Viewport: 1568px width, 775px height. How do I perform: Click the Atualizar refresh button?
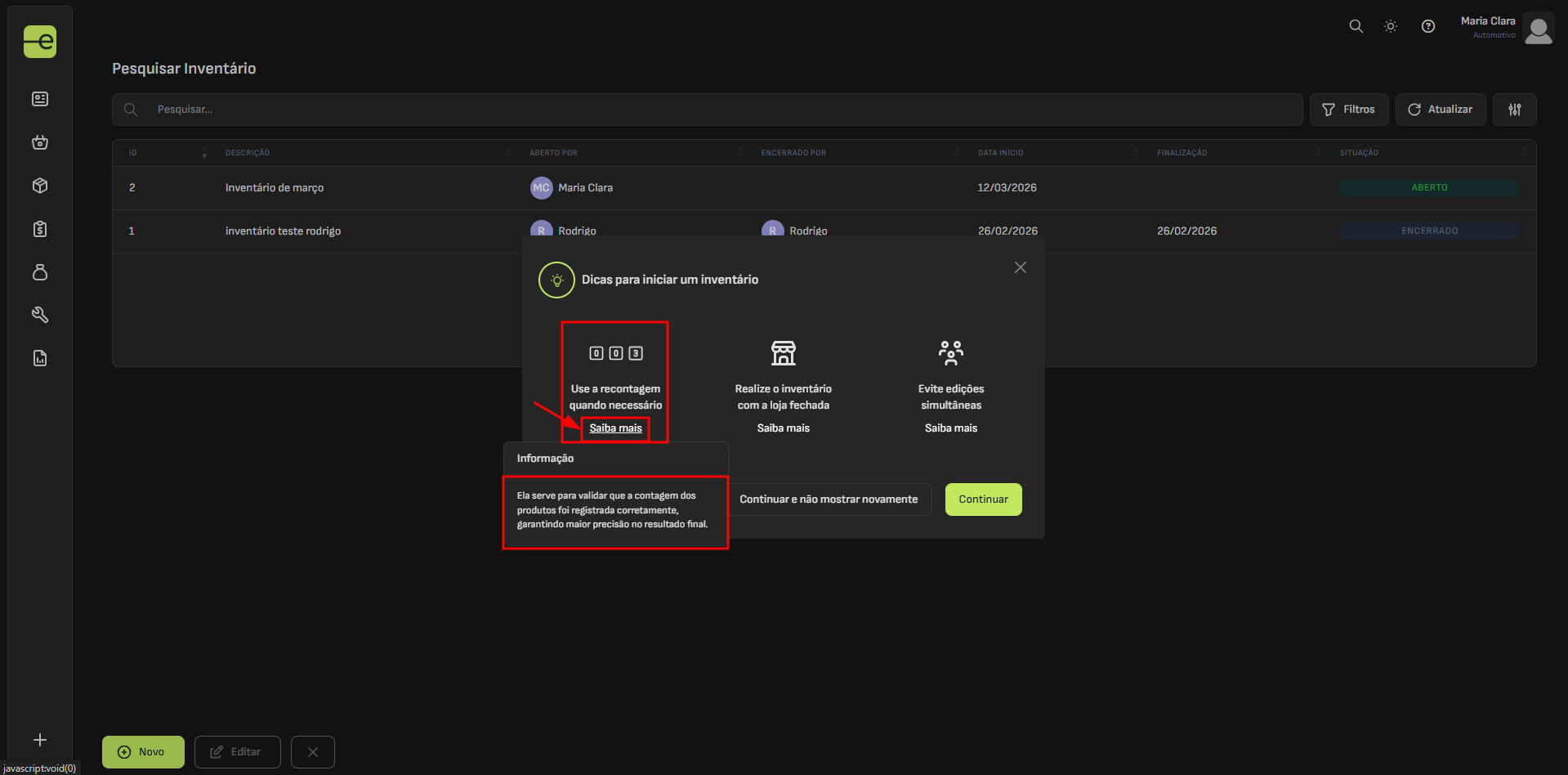tap(1439, 110)
